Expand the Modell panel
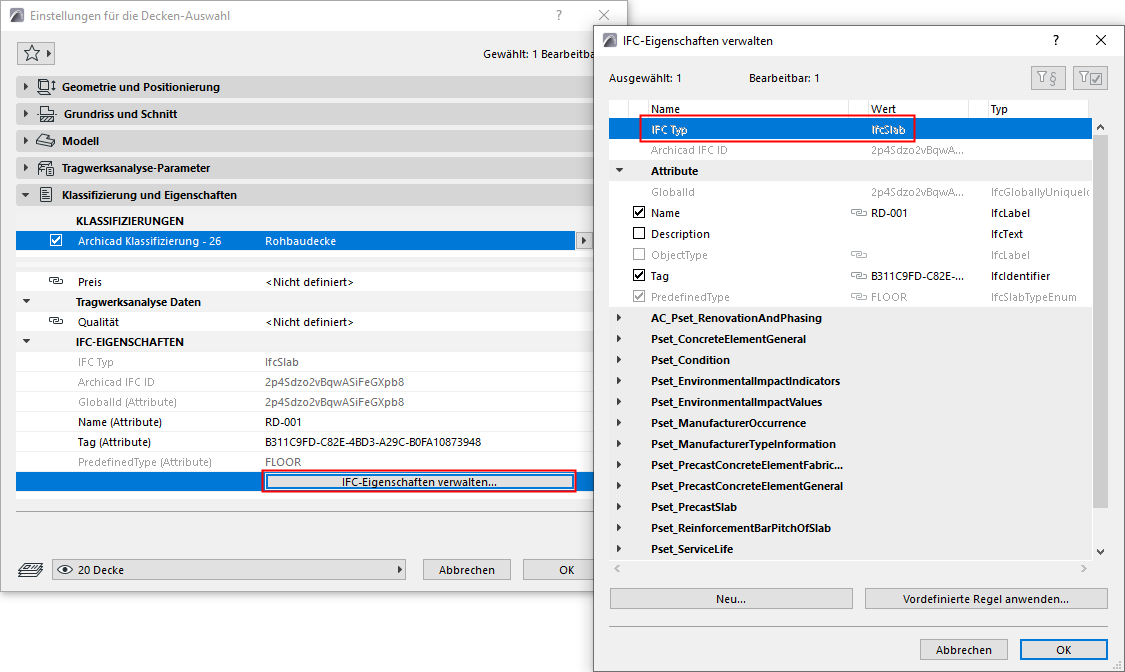 click(x=26, y=141)
